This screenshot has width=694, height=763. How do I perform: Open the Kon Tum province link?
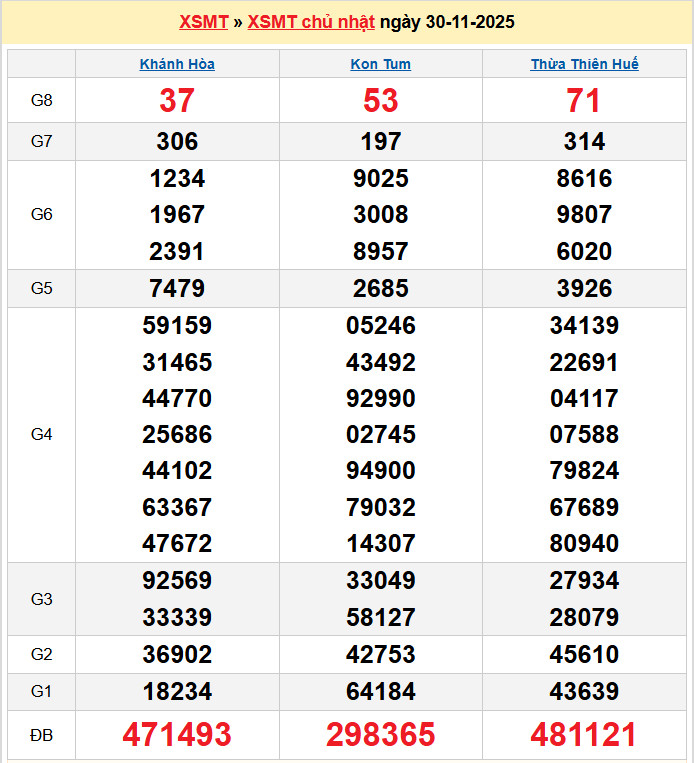(x=380, y=64)
